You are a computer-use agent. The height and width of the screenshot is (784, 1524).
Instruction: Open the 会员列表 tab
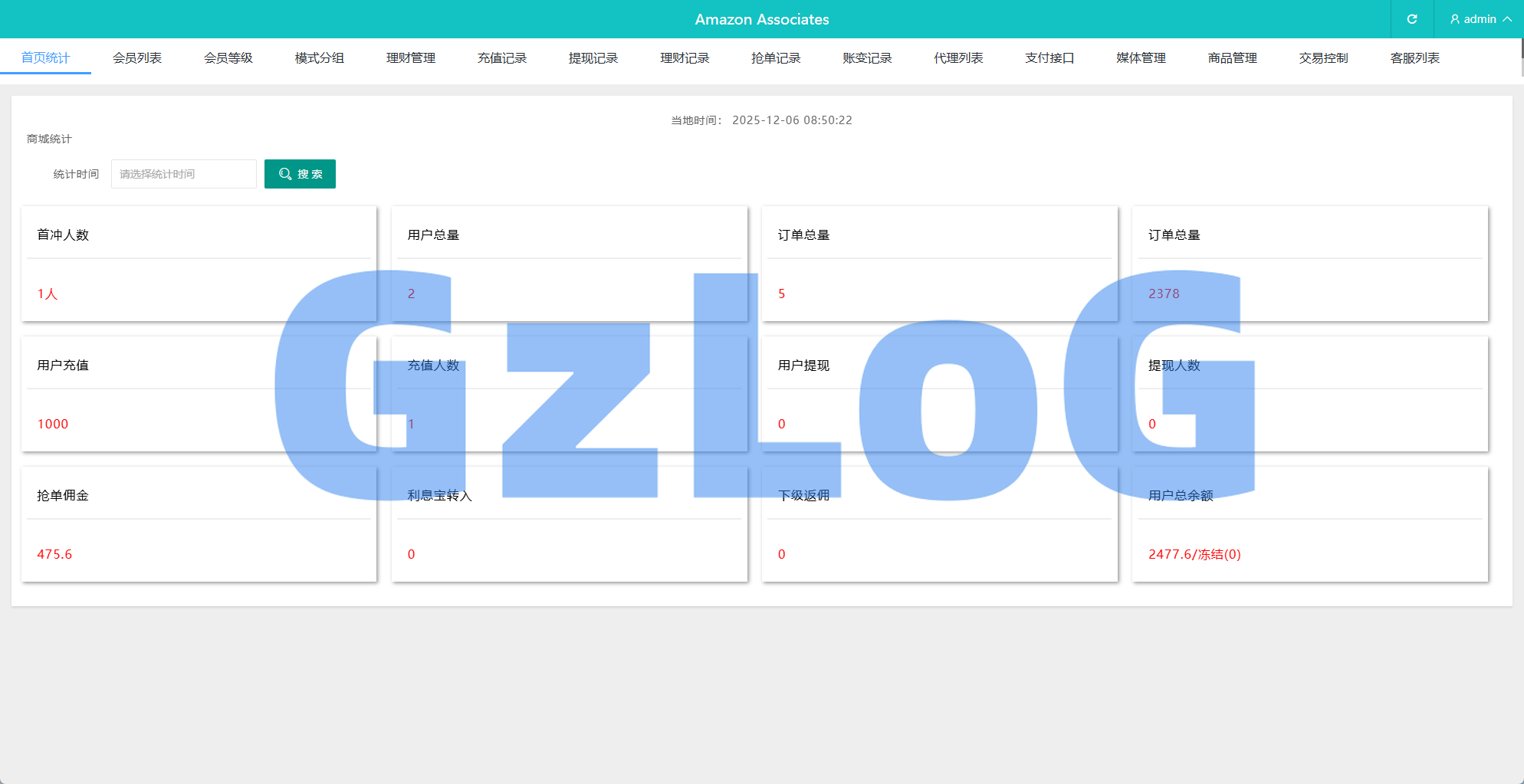click(137, 58)
